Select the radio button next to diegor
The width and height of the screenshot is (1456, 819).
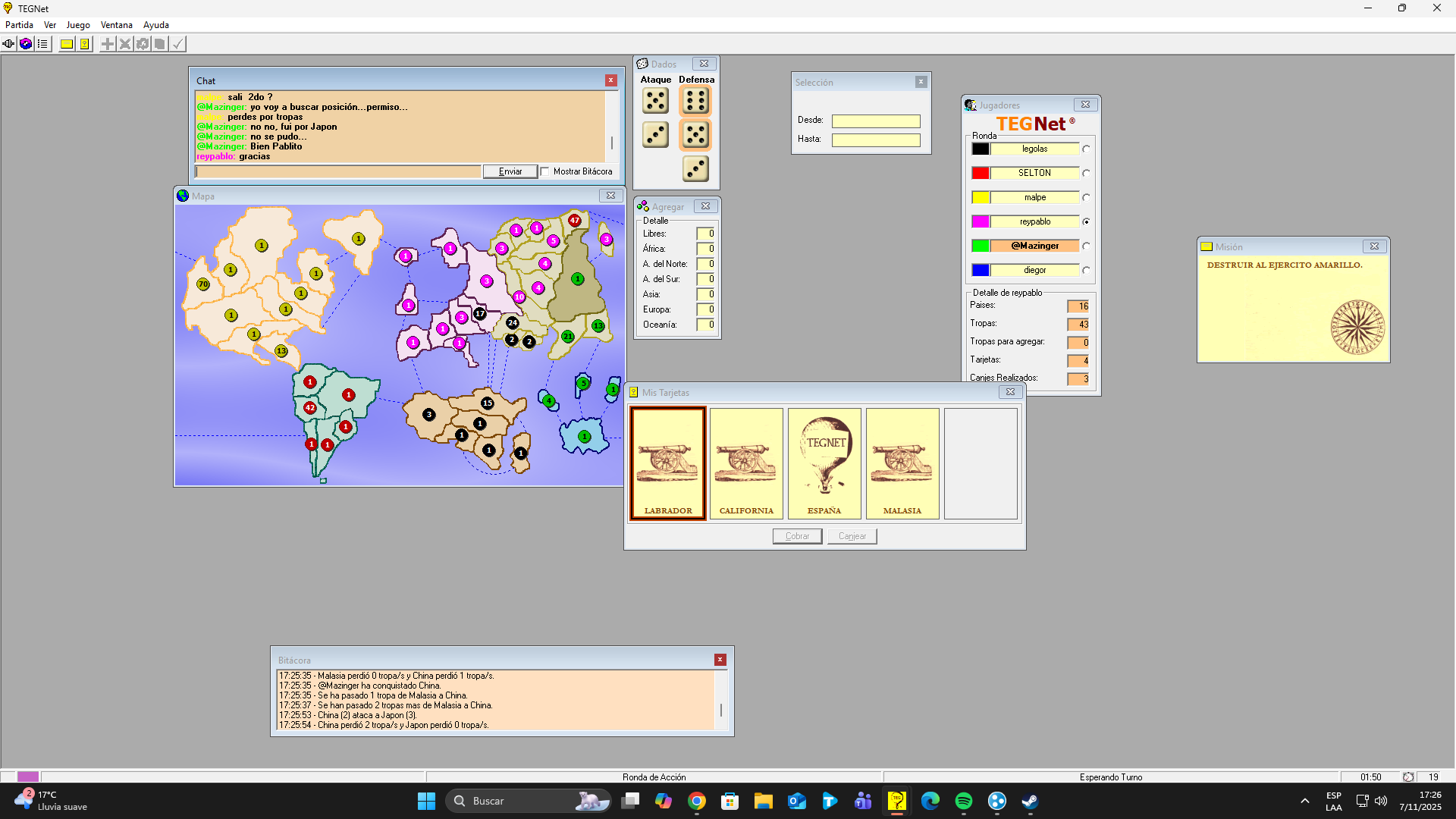tap(1086, 271)
